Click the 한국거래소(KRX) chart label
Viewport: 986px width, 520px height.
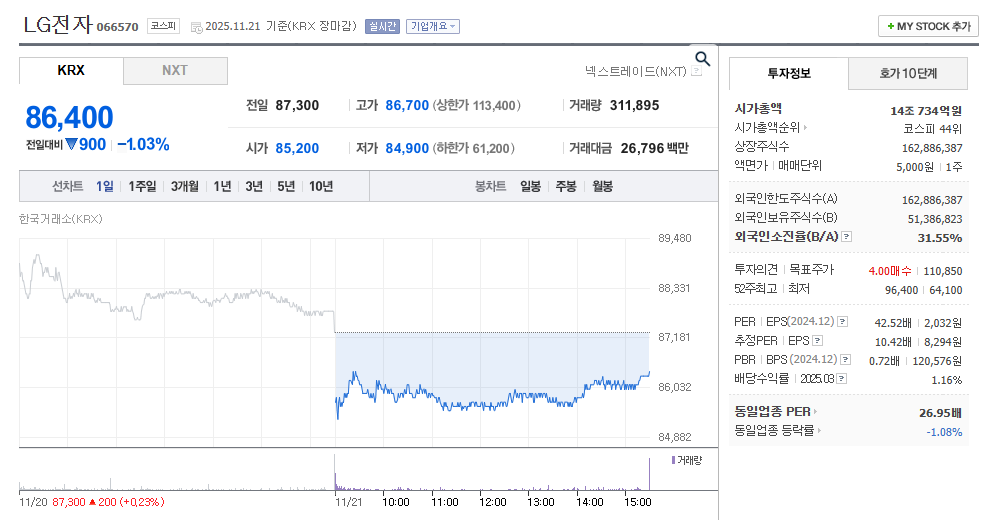pyautogui.click(x=60, y=219)
